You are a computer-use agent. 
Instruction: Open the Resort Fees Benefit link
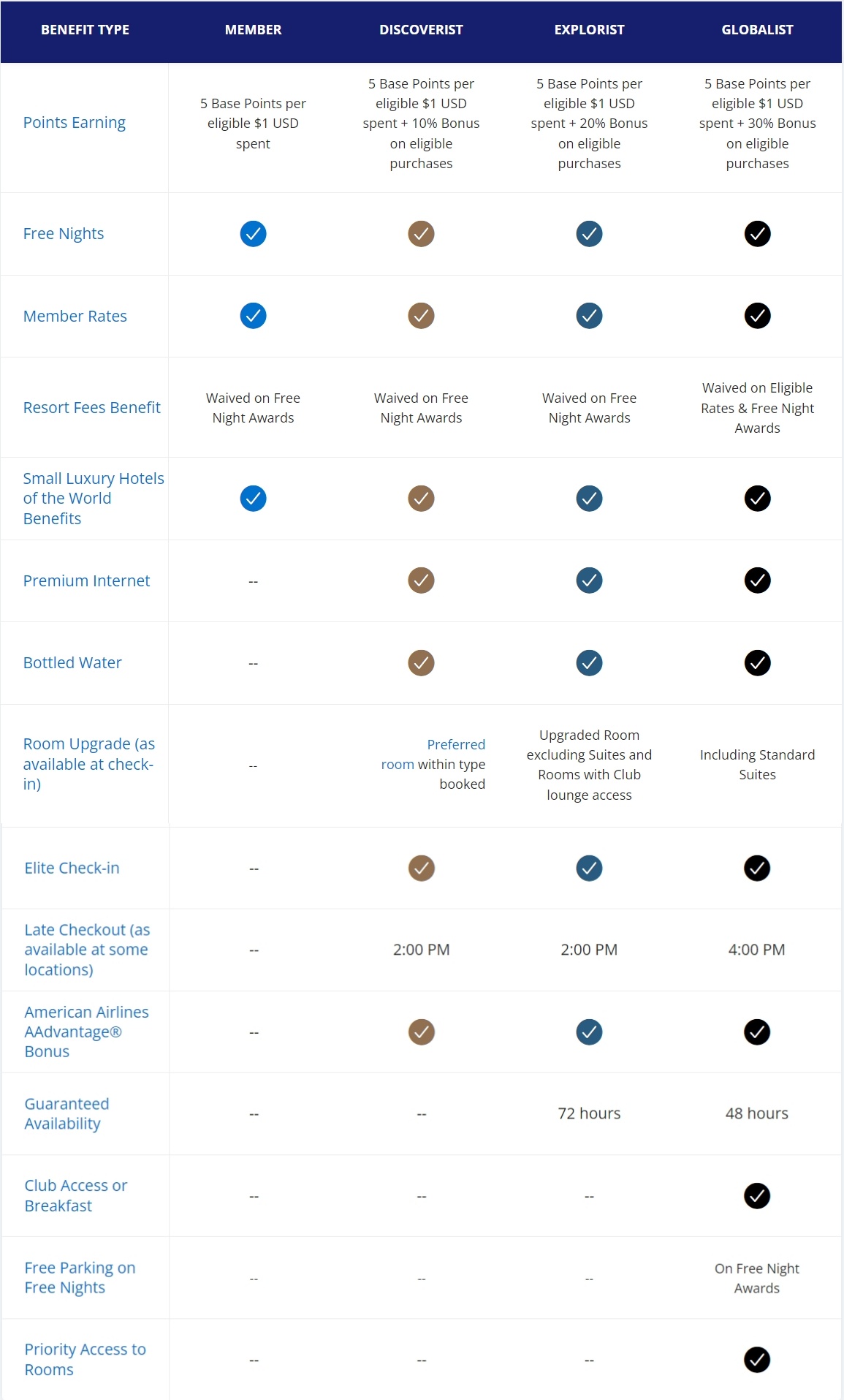[x=92, y=407]
